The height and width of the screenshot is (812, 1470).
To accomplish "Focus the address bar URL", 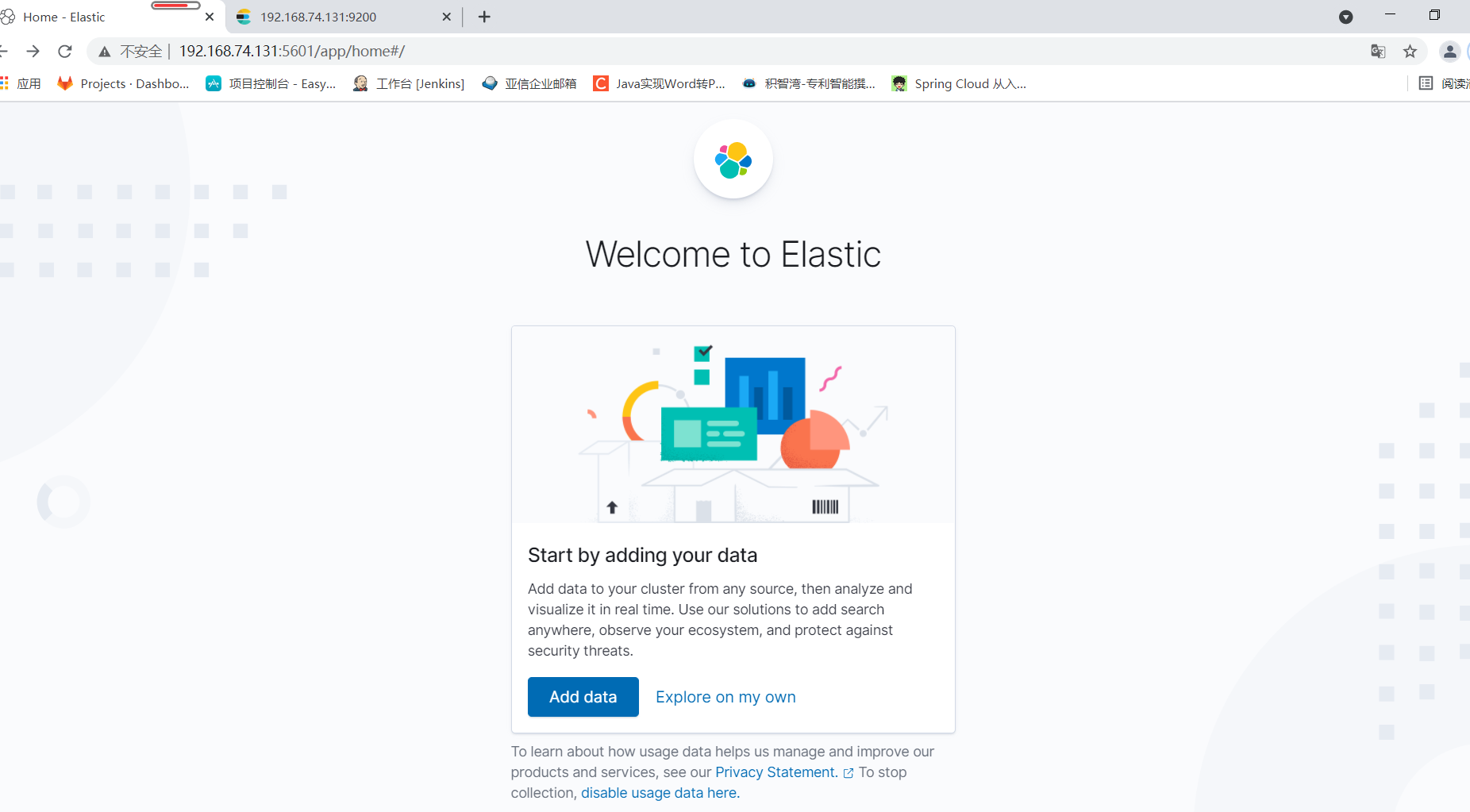I will 292,52.
